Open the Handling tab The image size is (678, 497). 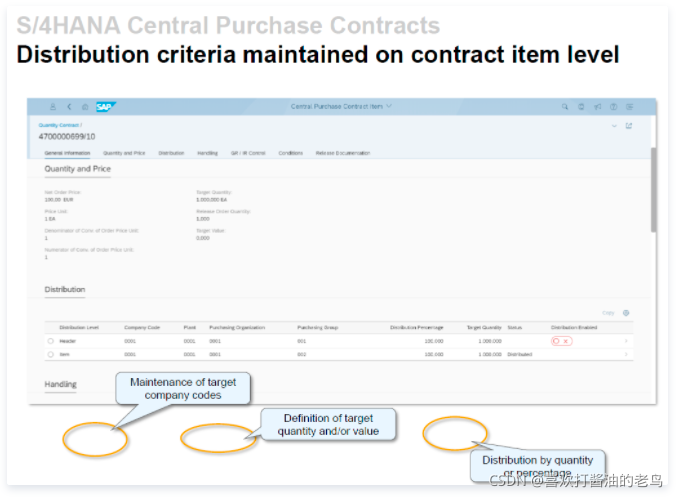pyautogui.click(x=208, y=153)
